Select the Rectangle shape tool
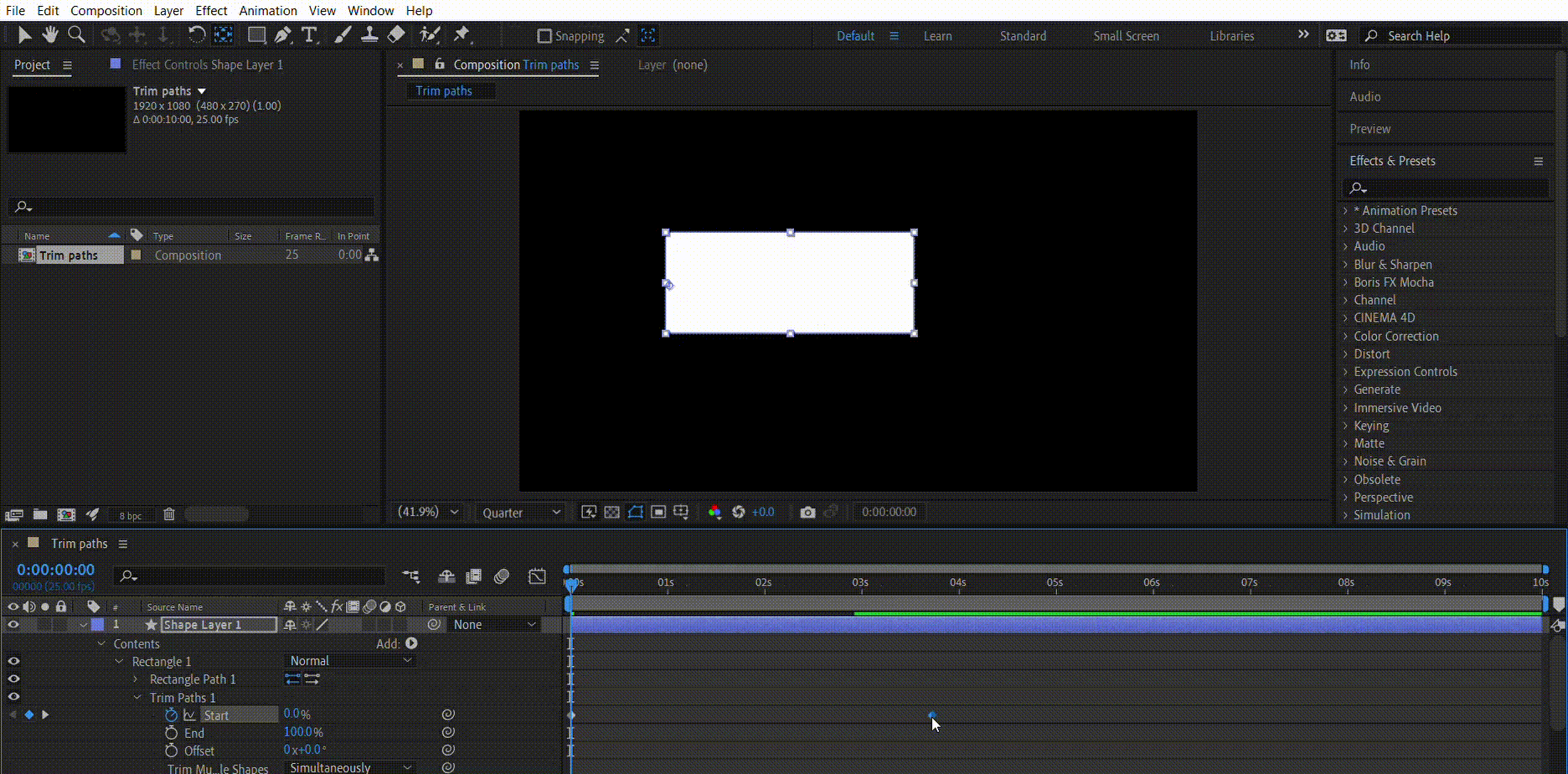Screen dimensions: 1568x774 pyautogui.click(x=256, y=34)
